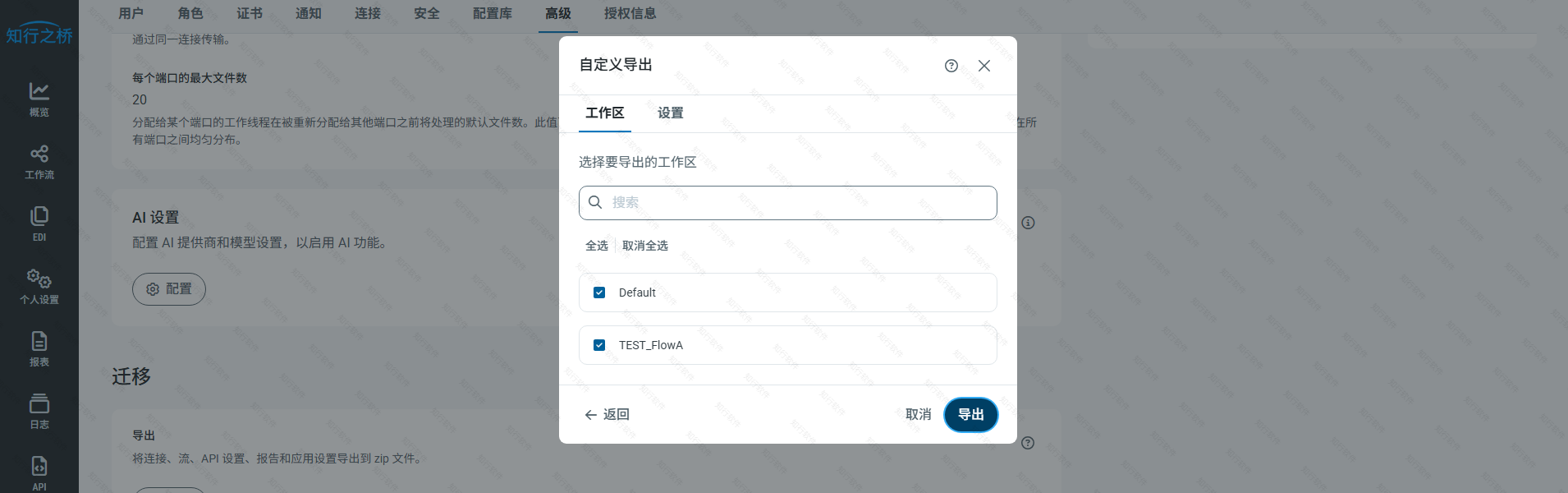Viewport: 1568px width, 493px height.
Task: Uncheck the TEST_FlowA workspace checkbox
Action: [598, 344]
